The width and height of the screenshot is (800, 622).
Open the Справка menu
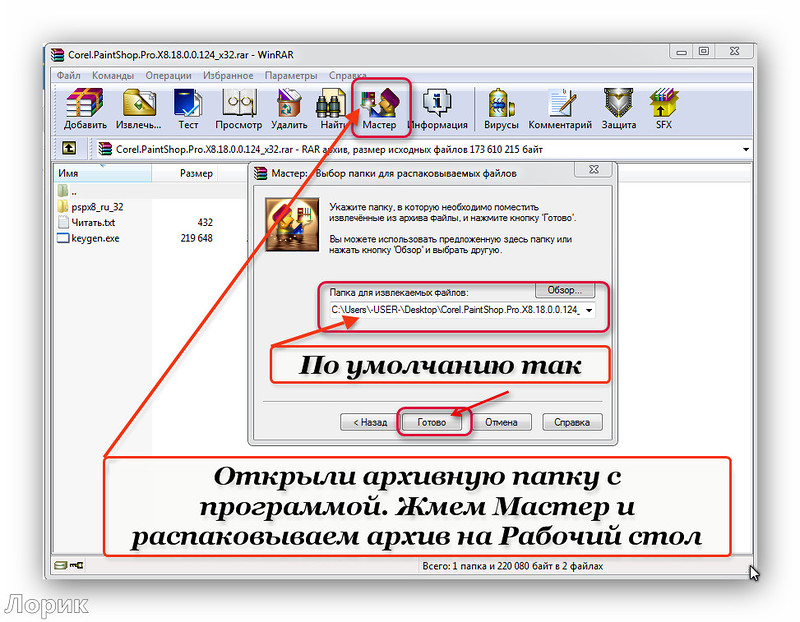click(347, 76)
